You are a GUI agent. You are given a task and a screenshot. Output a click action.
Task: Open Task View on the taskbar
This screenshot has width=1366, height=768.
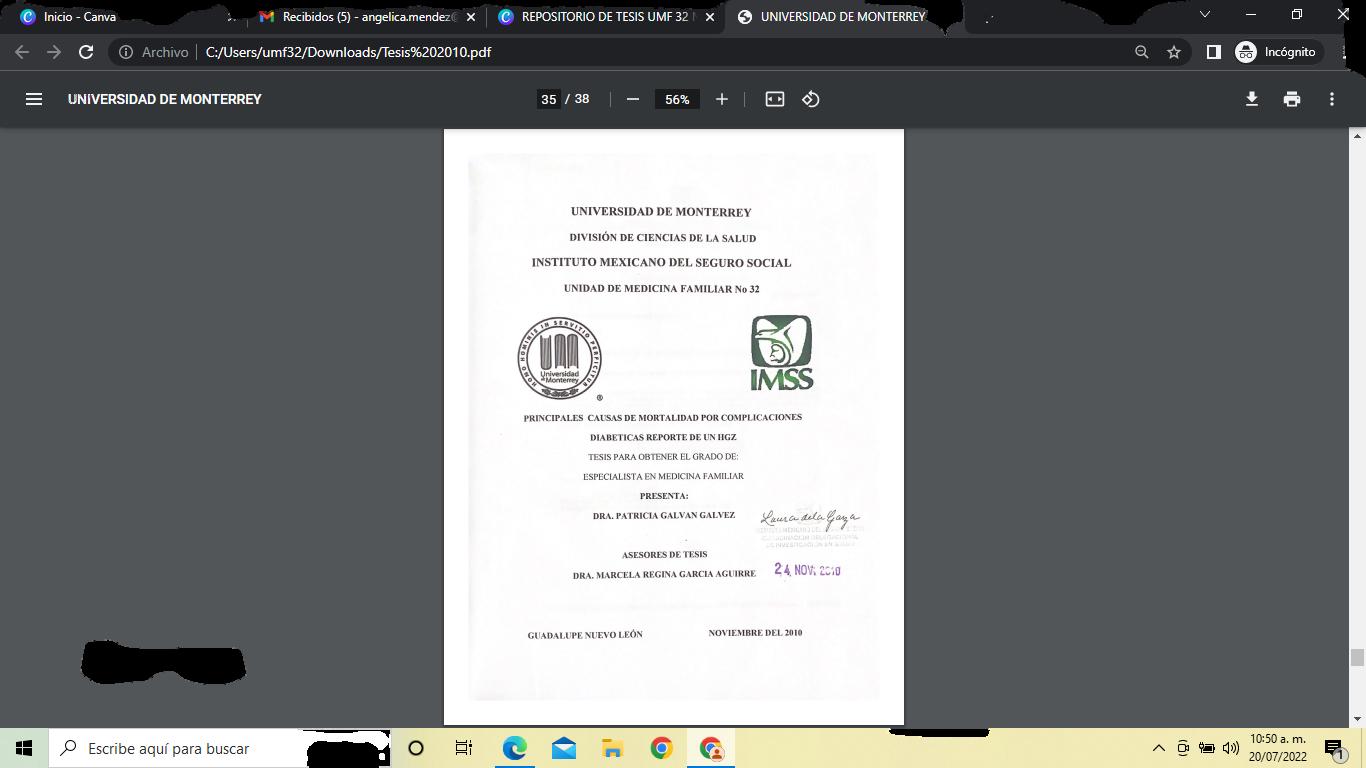point(464,748)
